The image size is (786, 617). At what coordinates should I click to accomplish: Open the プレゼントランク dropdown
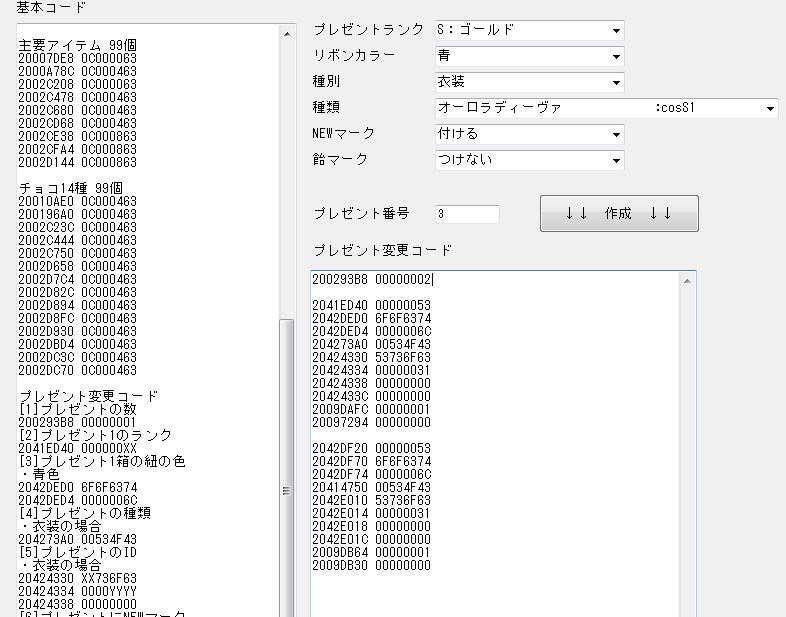coord(529,30)
